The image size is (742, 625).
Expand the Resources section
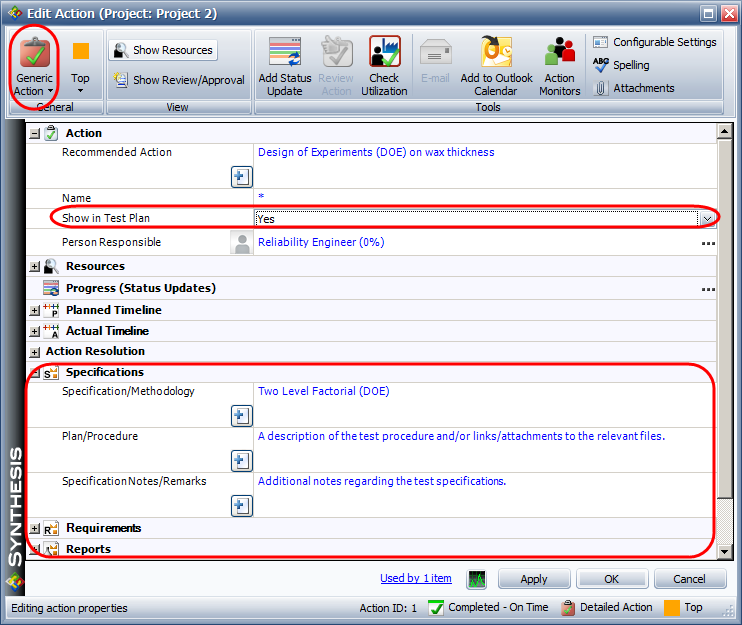tap(35, 267)
